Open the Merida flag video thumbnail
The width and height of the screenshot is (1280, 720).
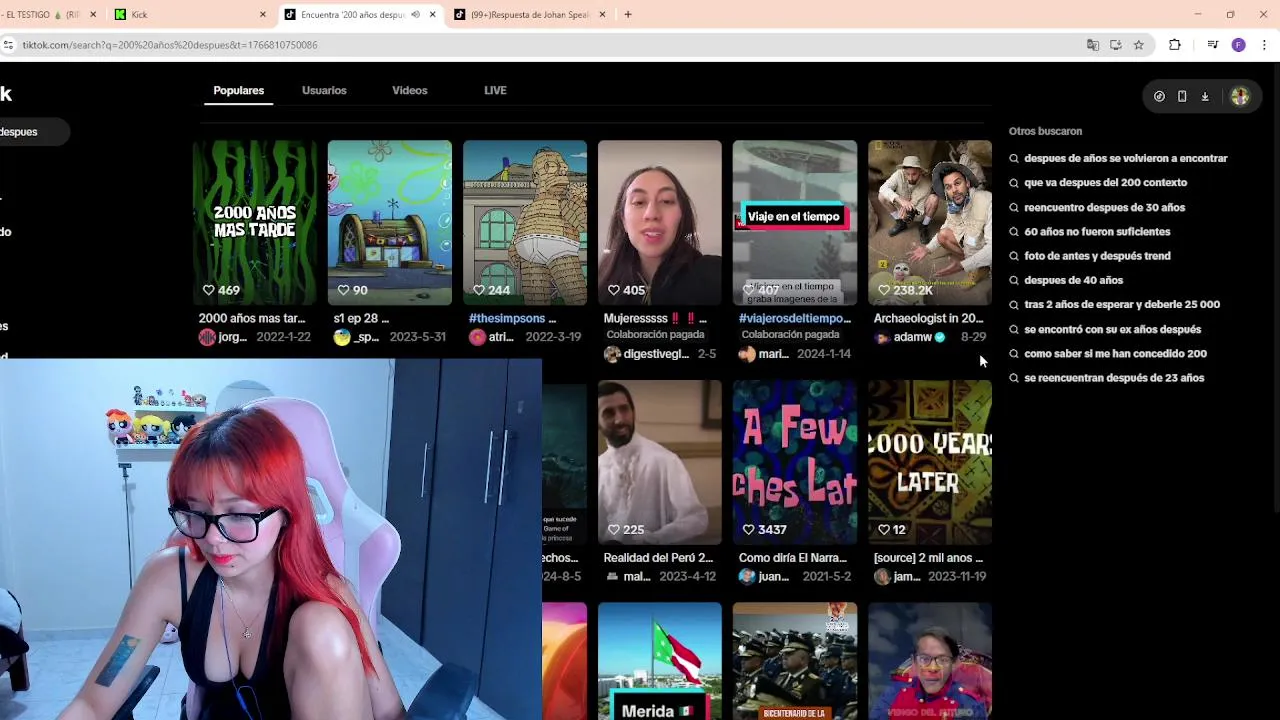pyautogui.click(x=660, y=661)
